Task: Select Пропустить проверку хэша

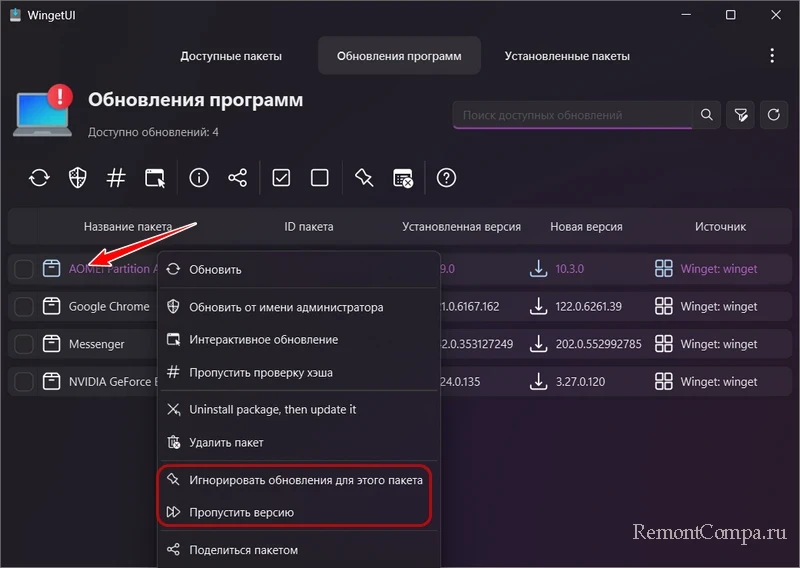Action: click(x=299, y=373)
